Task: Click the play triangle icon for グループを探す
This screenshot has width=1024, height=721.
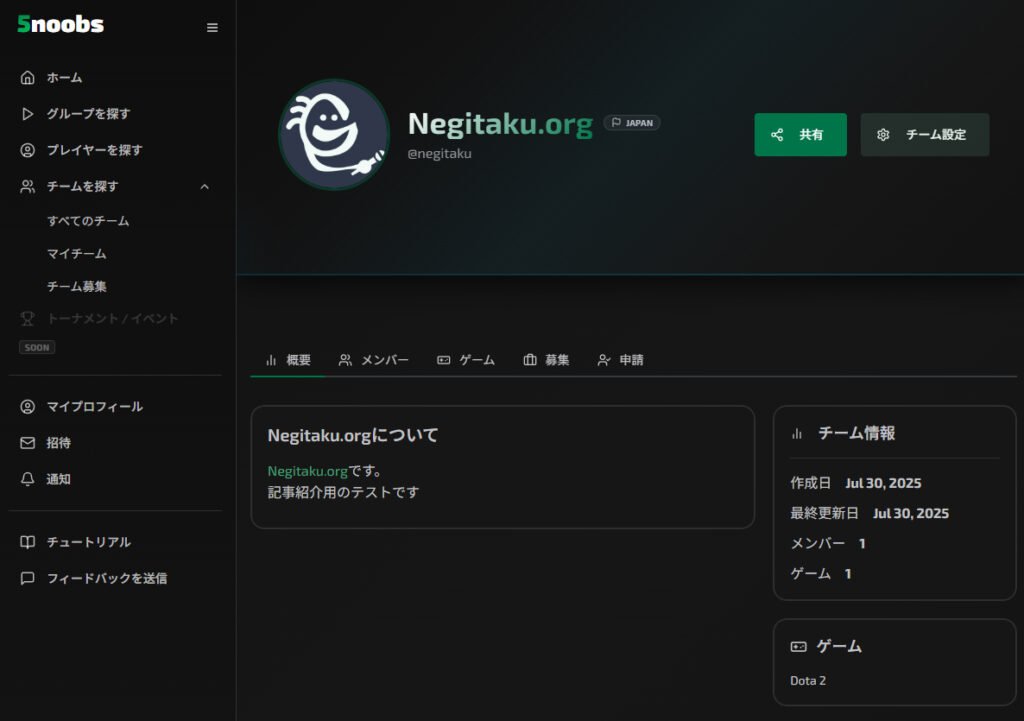Action: coord(27,114)
